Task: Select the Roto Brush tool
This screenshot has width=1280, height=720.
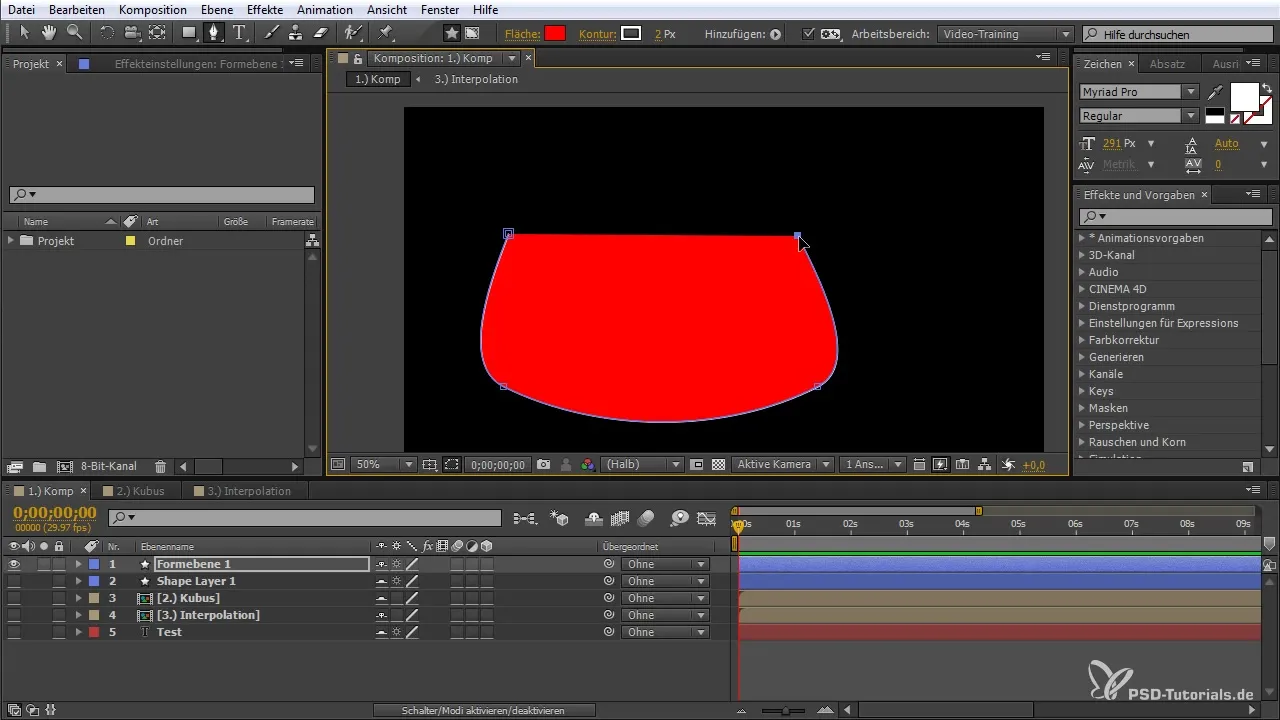Action: pyautogui.click(x=353, y=33)
